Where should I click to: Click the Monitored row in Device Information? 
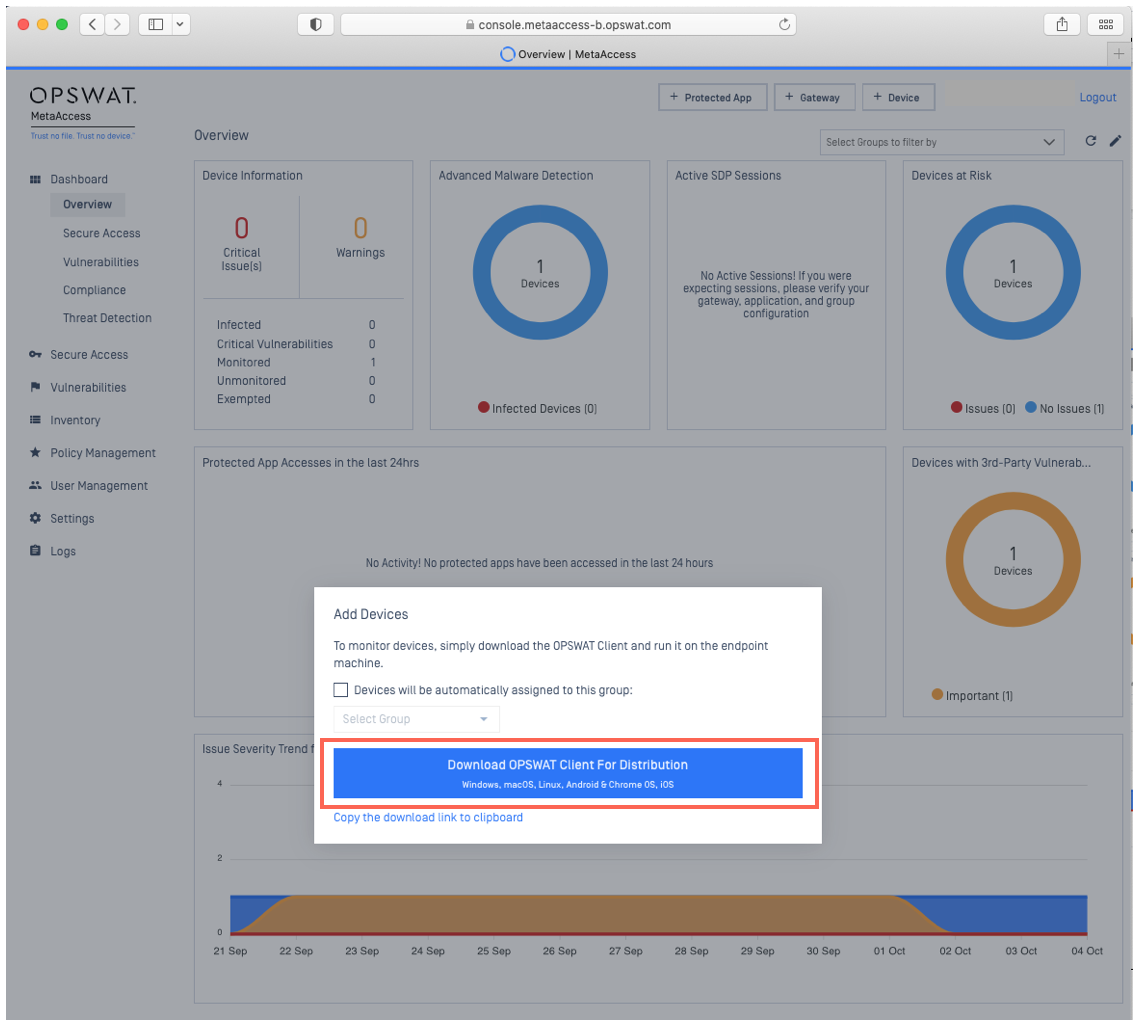296,363
